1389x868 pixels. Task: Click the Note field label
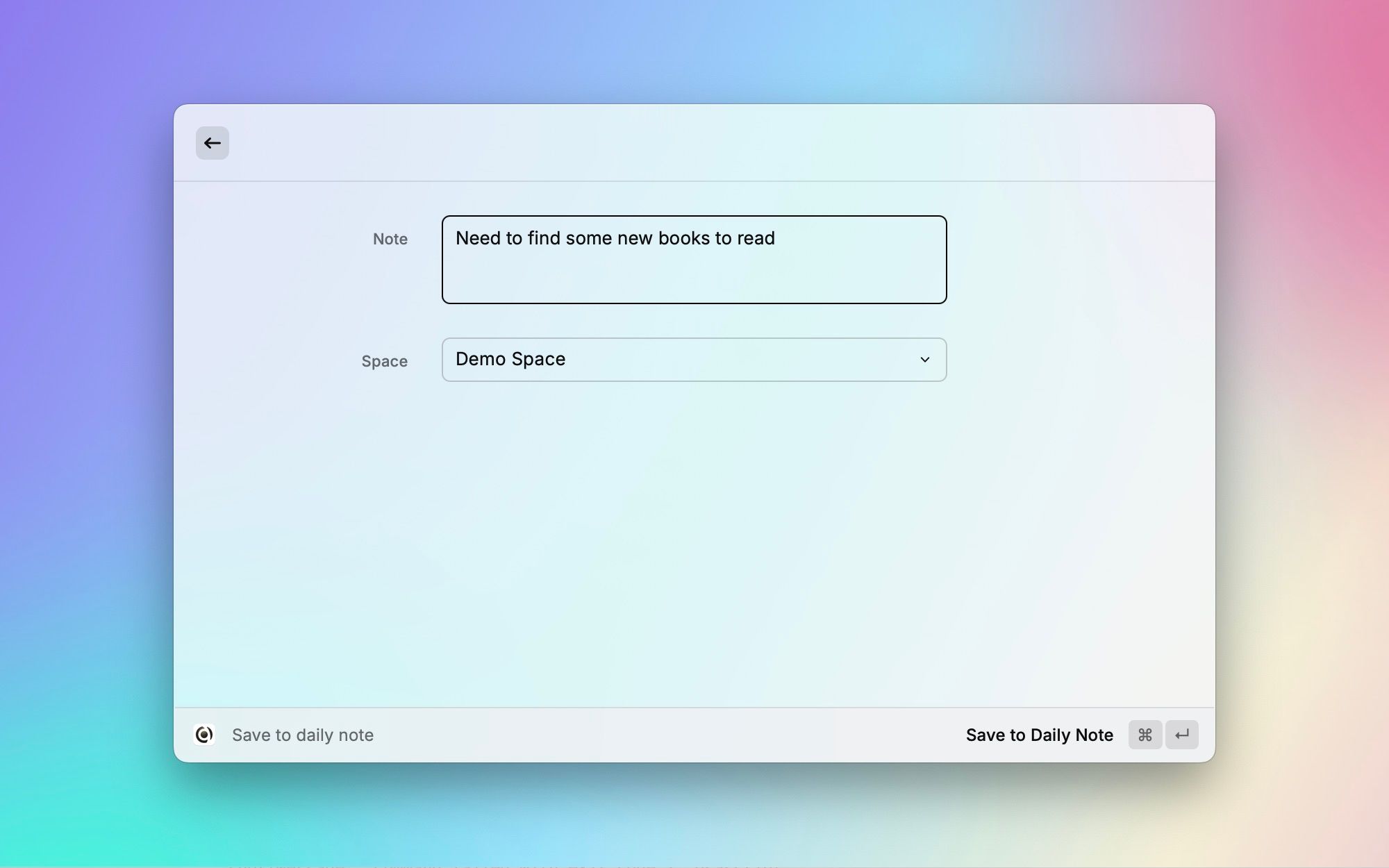390,239
